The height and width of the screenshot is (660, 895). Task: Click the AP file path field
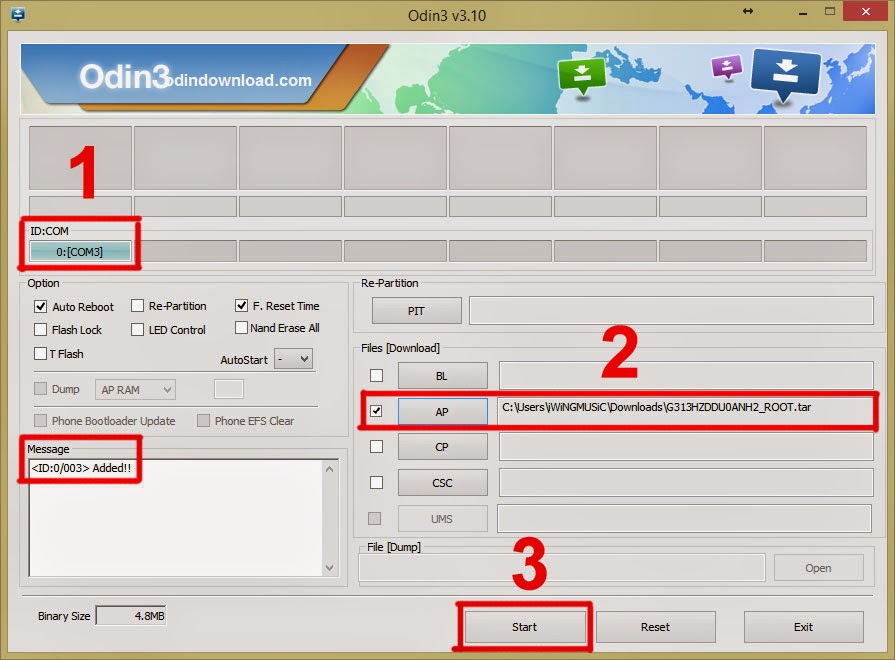tap(685, 411)
